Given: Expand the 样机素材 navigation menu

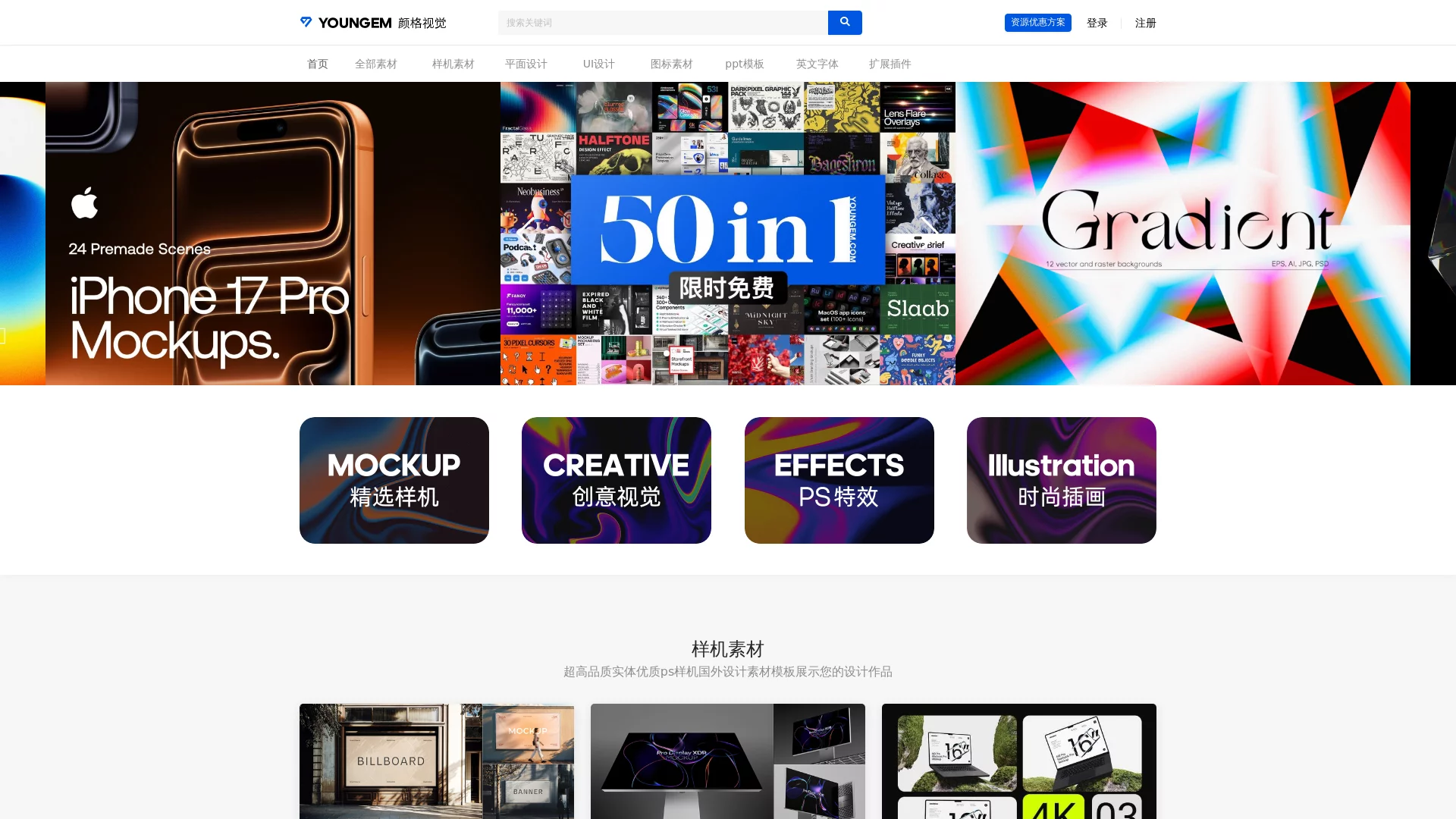Looking at the screenshot, I should point(453,64).
